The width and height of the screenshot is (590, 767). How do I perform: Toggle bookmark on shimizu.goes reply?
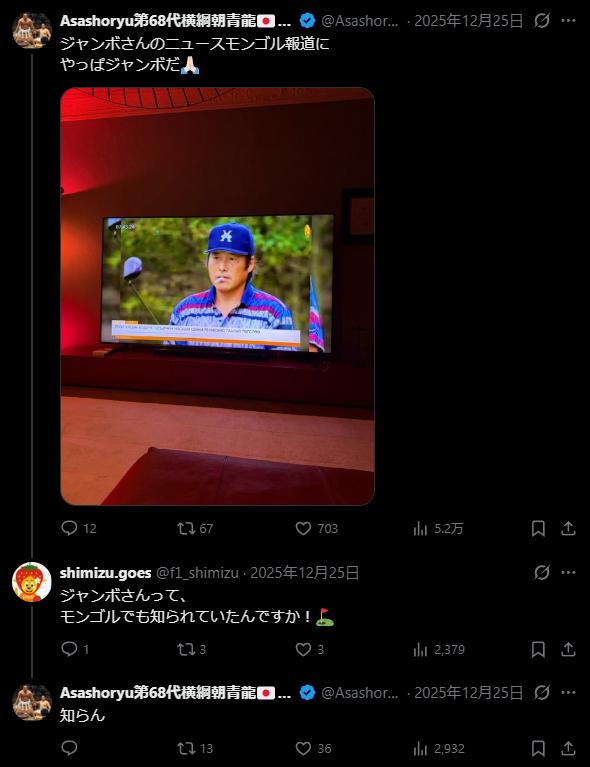click(538, 649)
